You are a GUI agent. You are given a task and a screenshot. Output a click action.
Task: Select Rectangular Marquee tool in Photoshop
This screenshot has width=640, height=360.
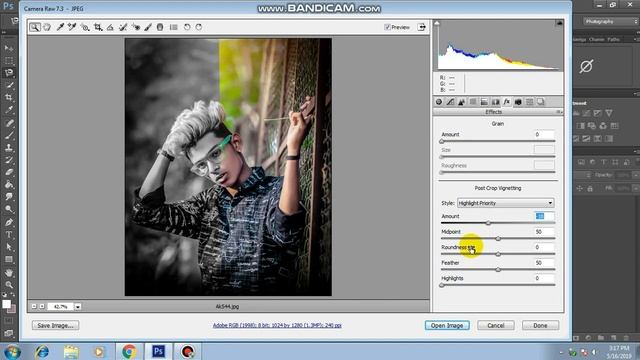click(9, 61)
